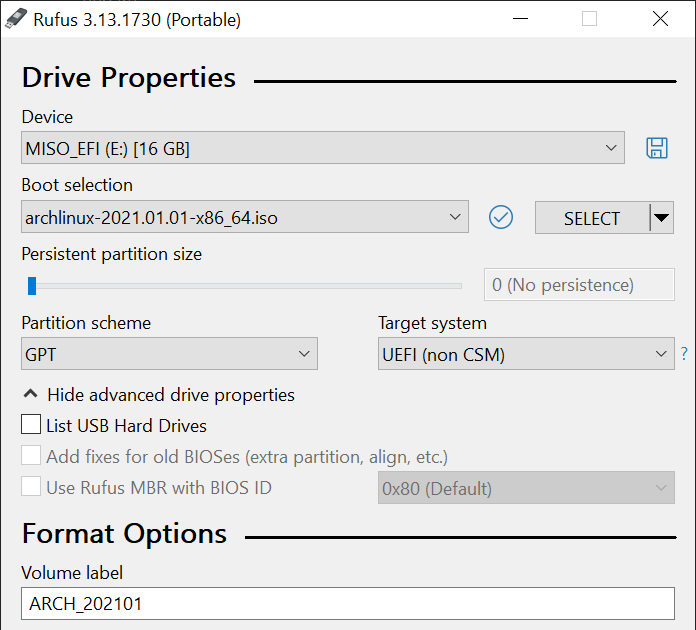The image size is (696, 630).
Task: Open the arrow menu beside SELECT
Action: tap(661, 218)
